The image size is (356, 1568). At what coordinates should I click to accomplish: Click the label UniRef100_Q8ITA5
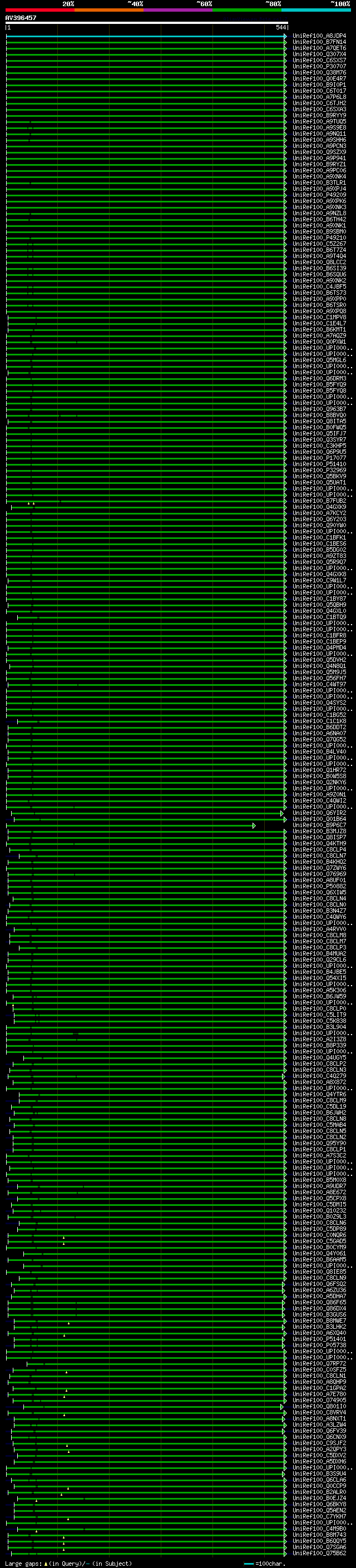click(319, 421)
